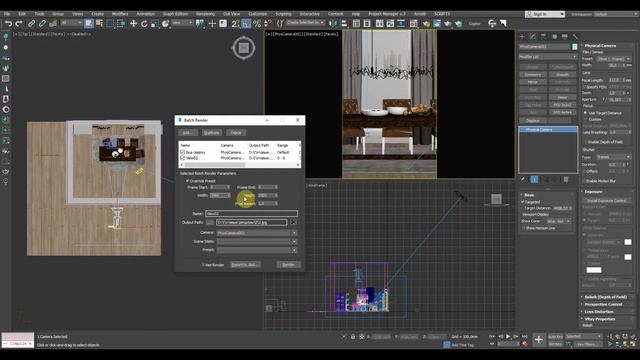The height and width of the screenshot is (360, 640).
Task: Toggle the Angle Snap icon
Action: pos(246,24)
